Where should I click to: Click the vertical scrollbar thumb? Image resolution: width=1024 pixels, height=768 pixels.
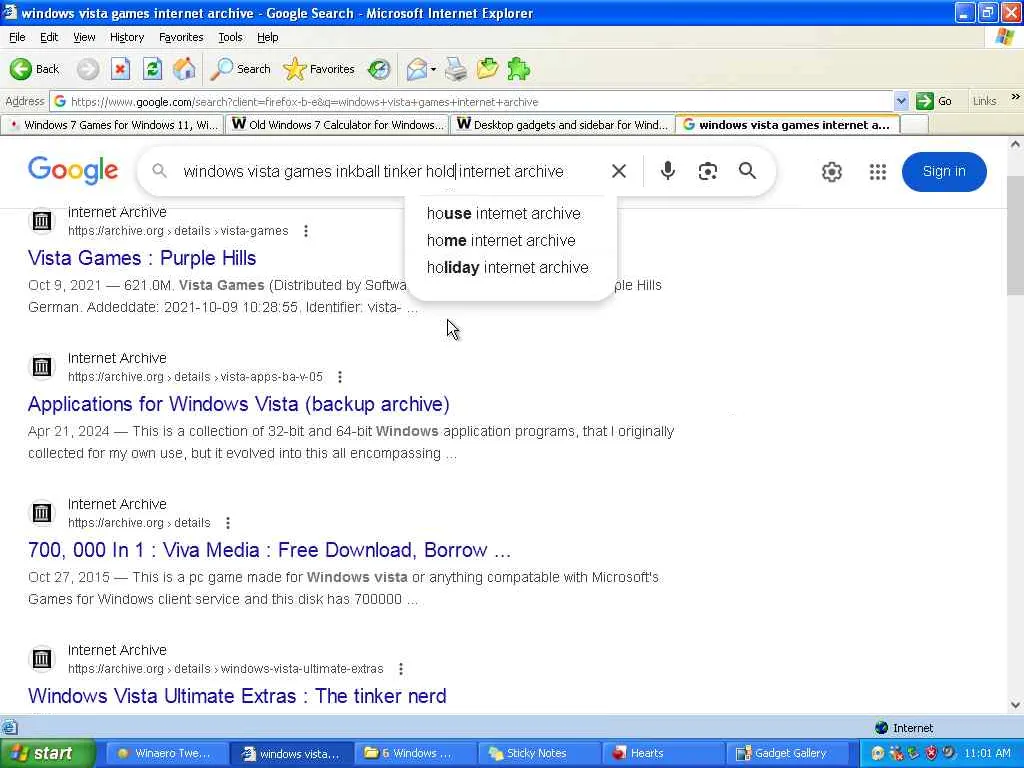pyautogui.click(x=1015, y=235)
